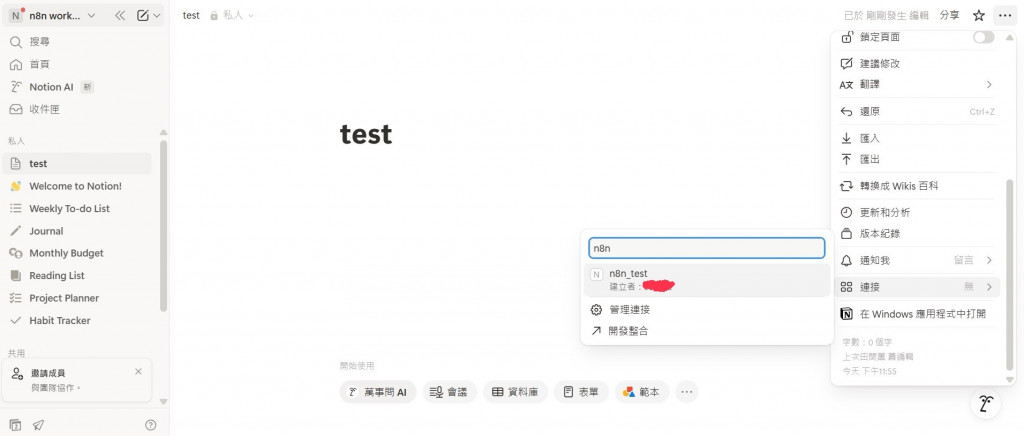The height and width of the screenshot is (436, 1024).
Task: Select the test page in sidebar
Action: [x=77, y=164]
